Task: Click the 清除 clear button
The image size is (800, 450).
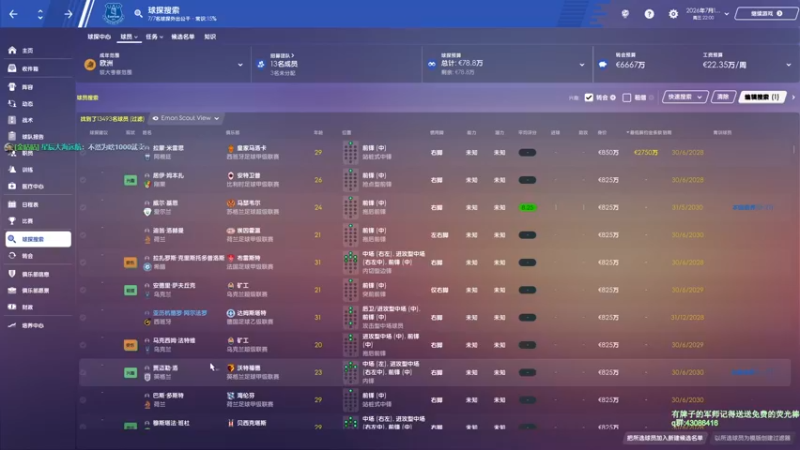Action: click(x=723, y=97)
